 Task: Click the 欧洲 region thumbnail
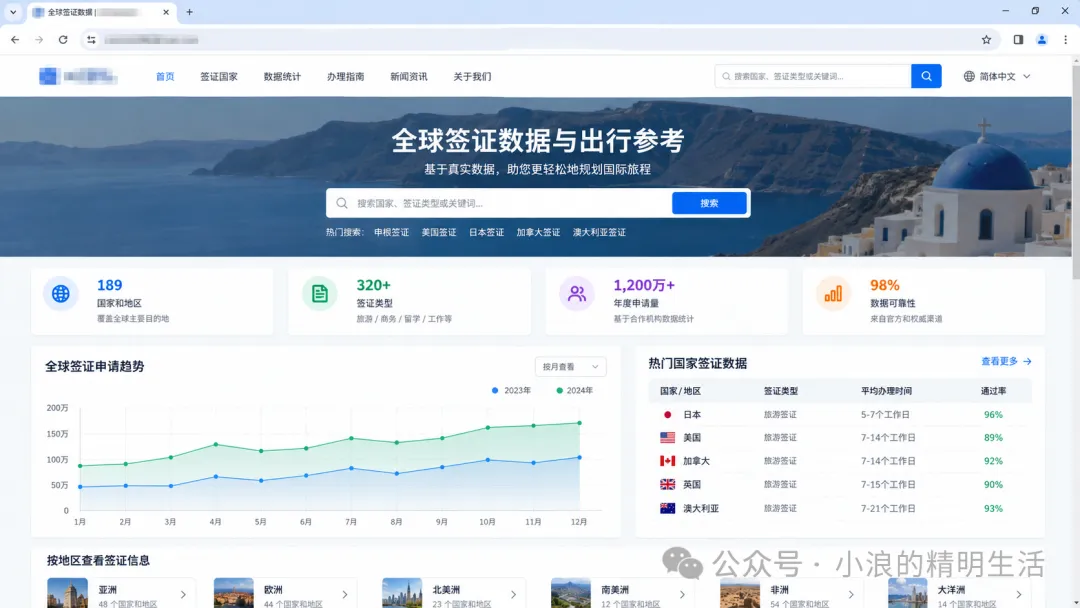[233, 594]
